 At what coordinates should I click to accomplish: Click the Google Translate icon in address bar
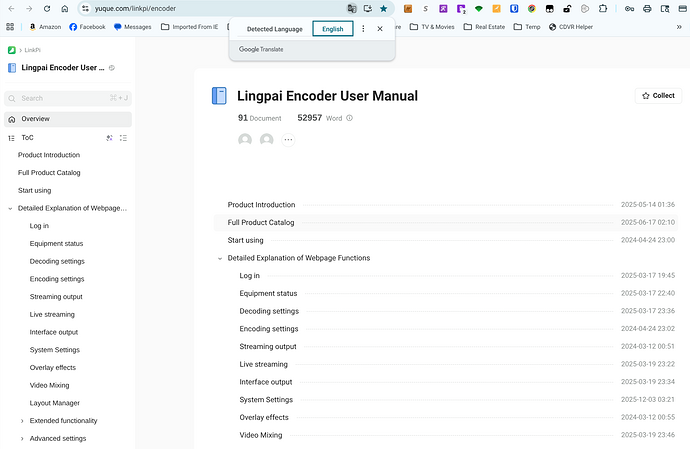click(352, 8)
